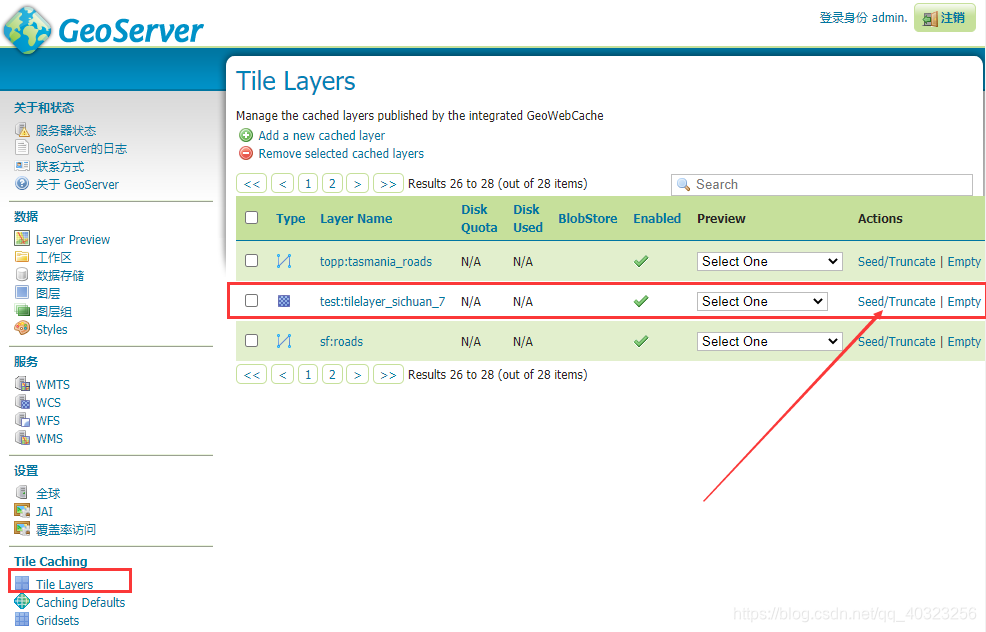The width and height of the screenshot is (986, 632).
Task: Click the About GeoServer question icon
Action: [22, 184]
